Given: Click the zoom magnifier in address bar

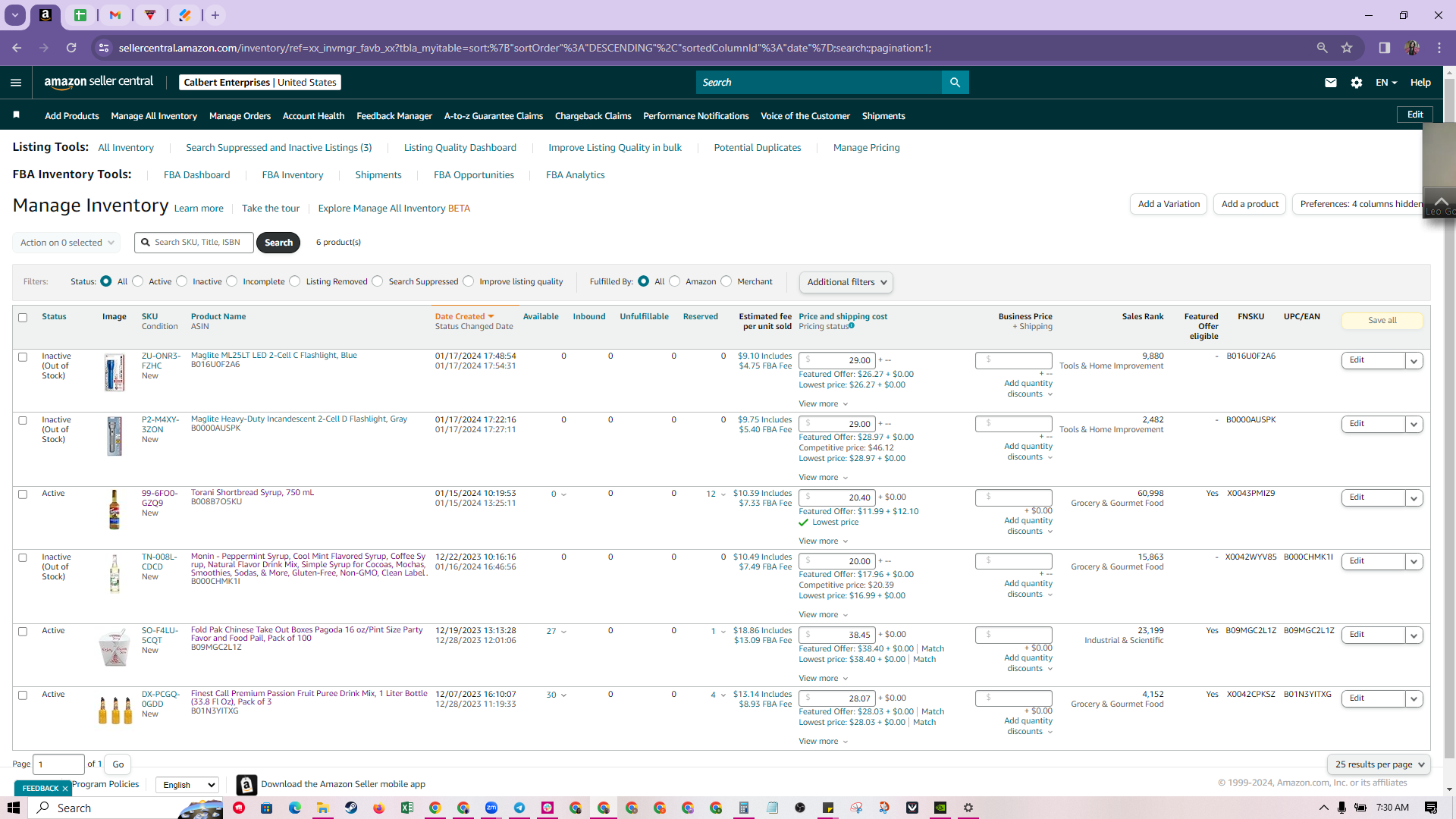Looking at the screenshot, I should 1323,48.
